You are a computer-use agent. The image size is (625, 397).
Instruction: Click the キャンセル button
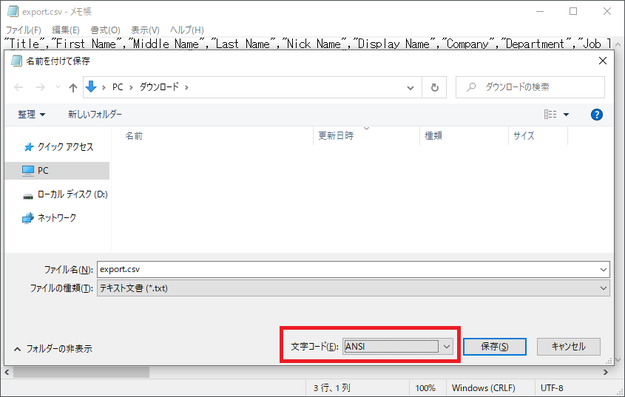click(568, 346)
